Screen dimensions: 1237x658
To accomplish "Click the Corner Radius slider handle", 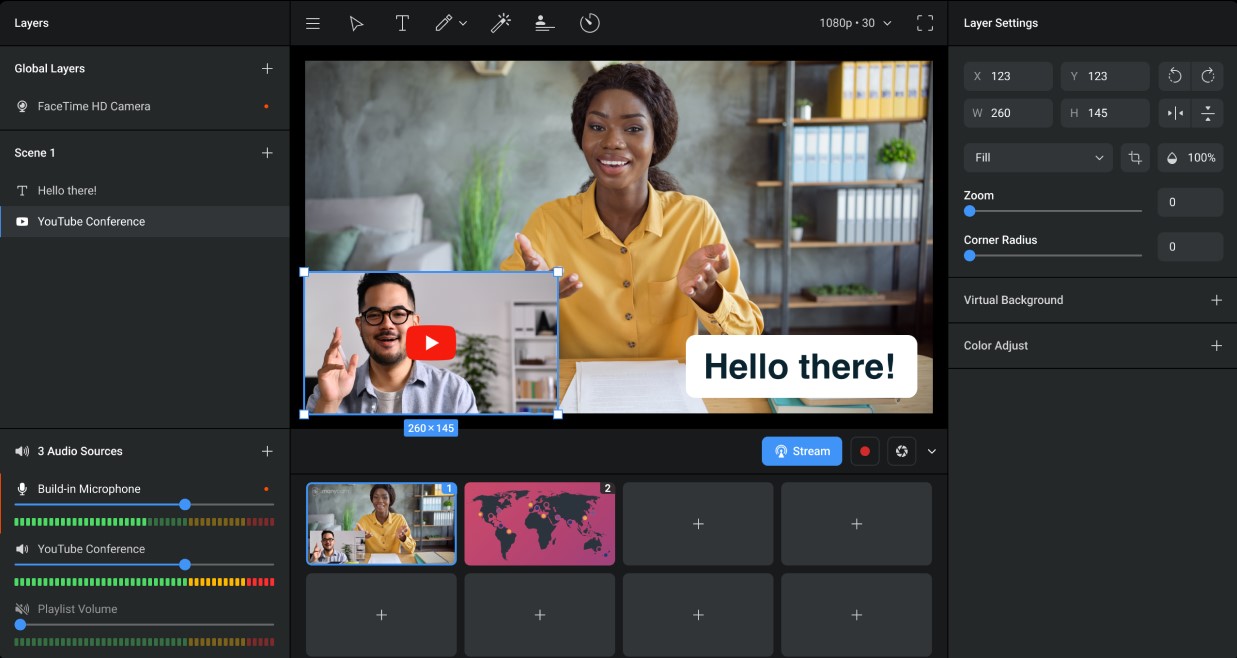I will (970, 256).
